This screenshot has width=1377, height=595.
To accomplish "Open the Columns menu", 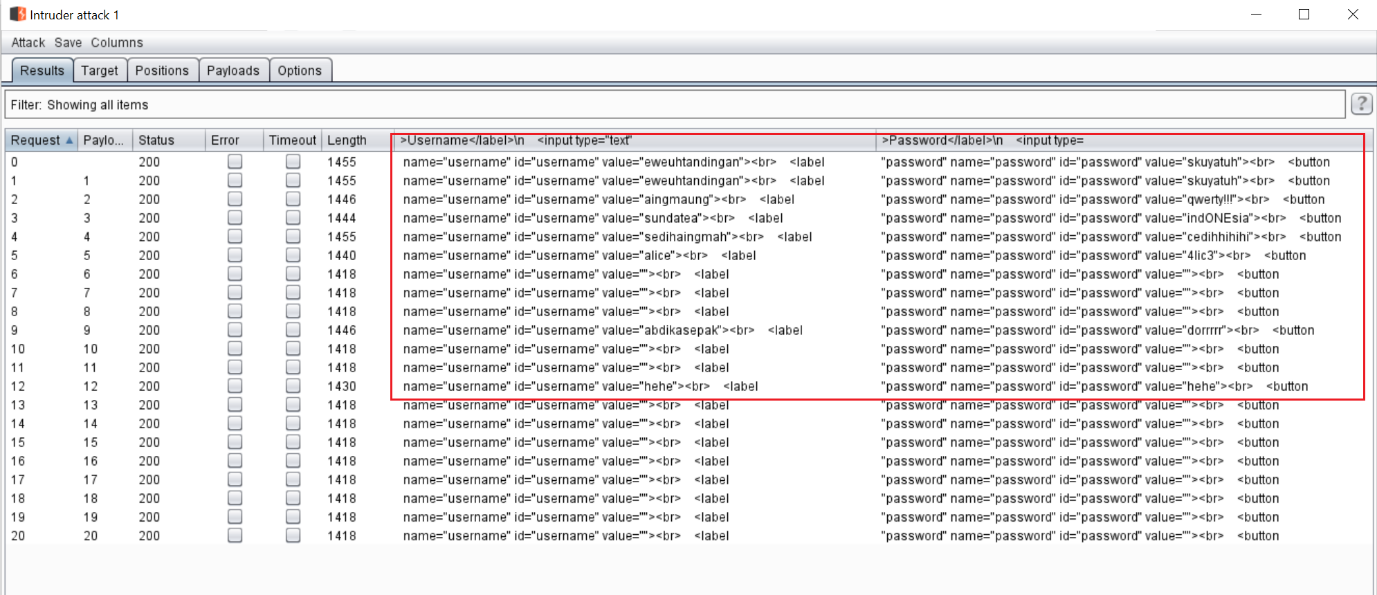I will (117, 43).
